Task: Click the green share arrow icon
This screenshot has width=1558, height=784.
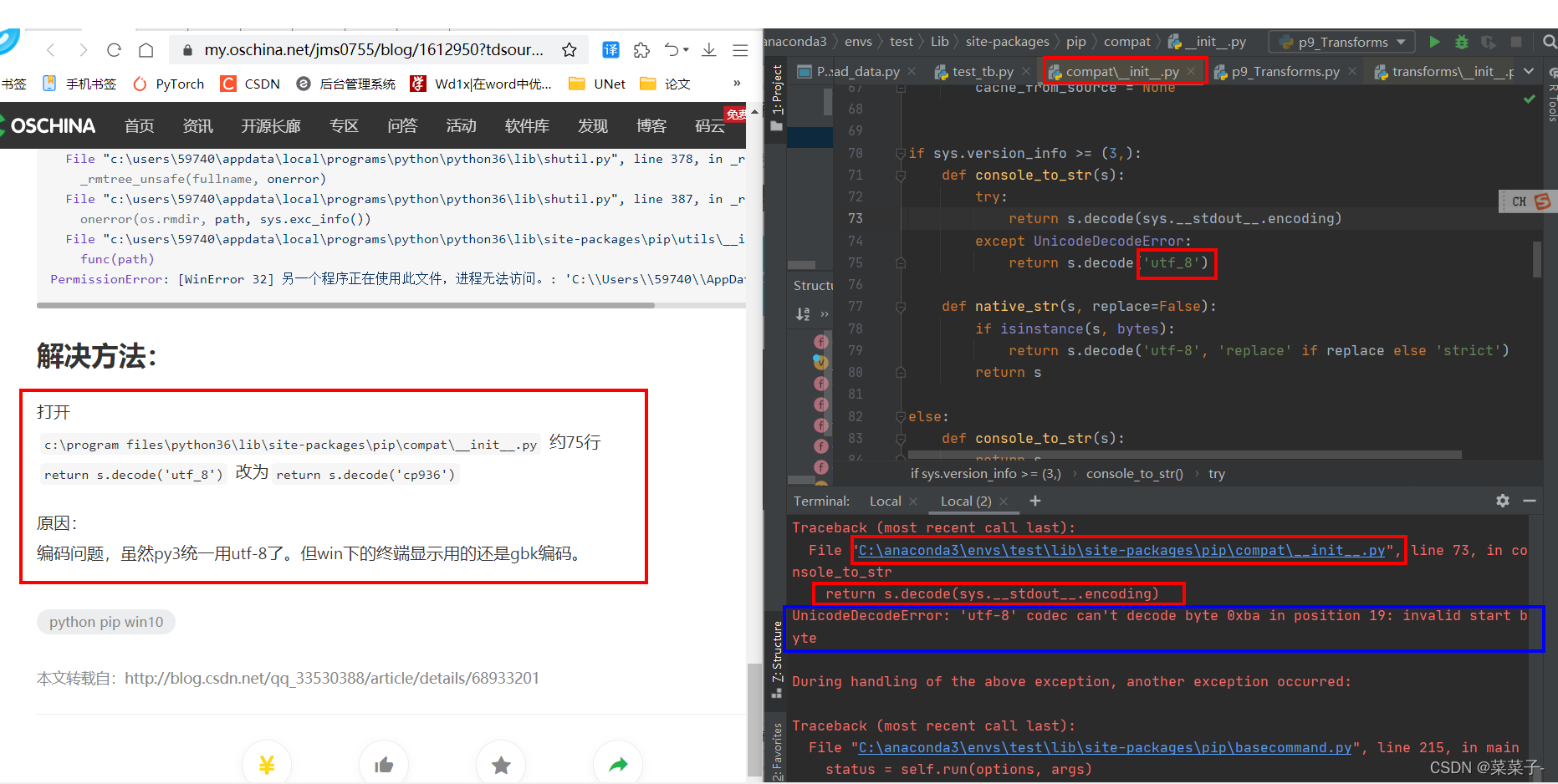Action: coord(618,764)
